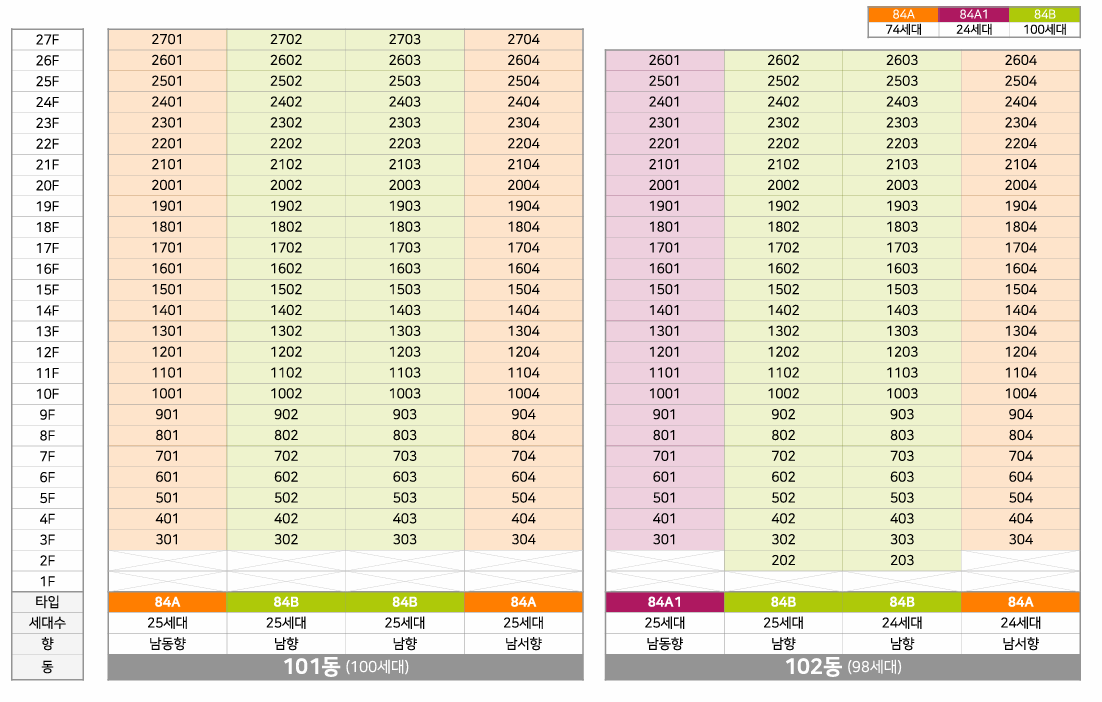Click 남서향 orientation under 102동
The height and width of the screenshot is (702, 1102).
pos(1020,644)
